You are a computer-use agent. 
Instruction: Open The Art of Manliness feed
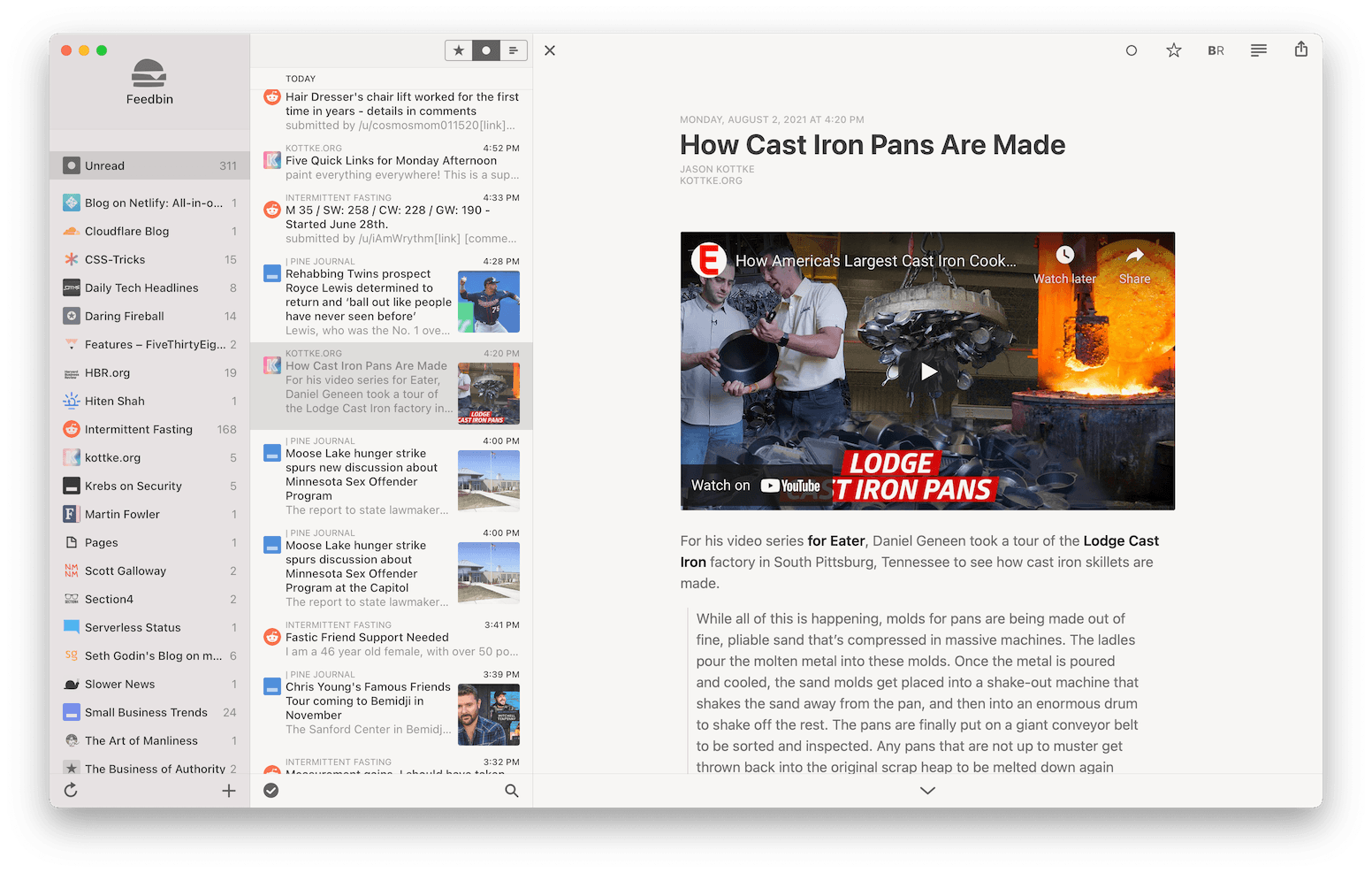[x=149, y=740]
